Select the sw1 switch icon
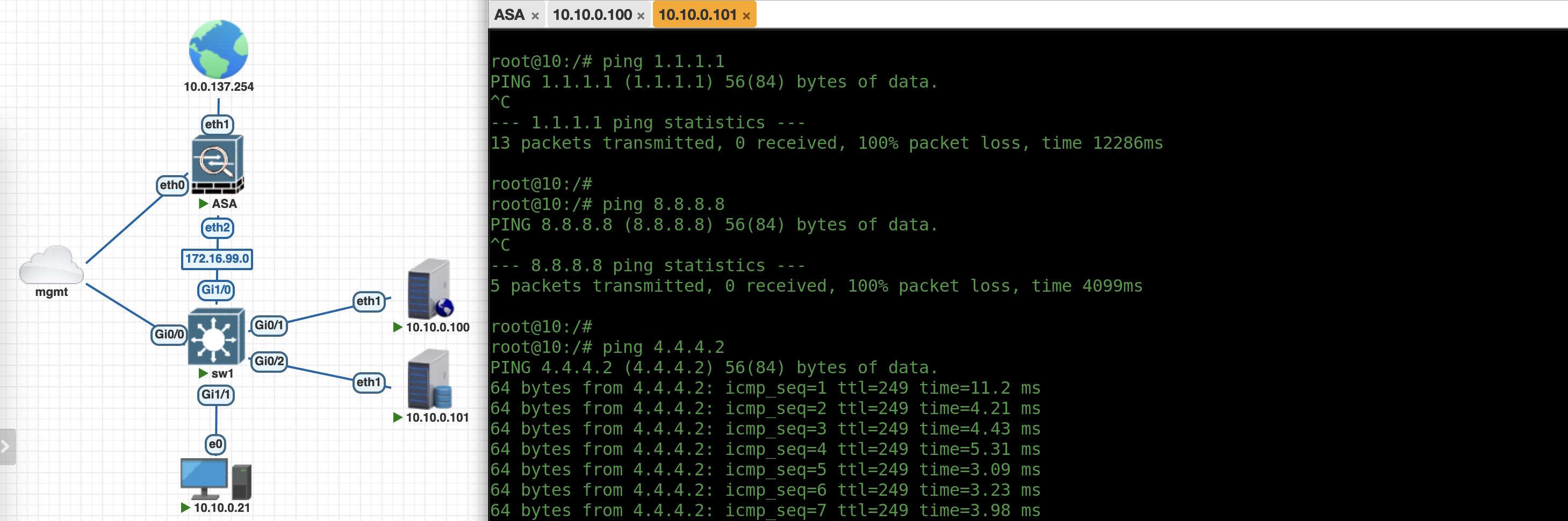Screen dimensions: 1568x521 pyautogui.click(x=215, y=336)
